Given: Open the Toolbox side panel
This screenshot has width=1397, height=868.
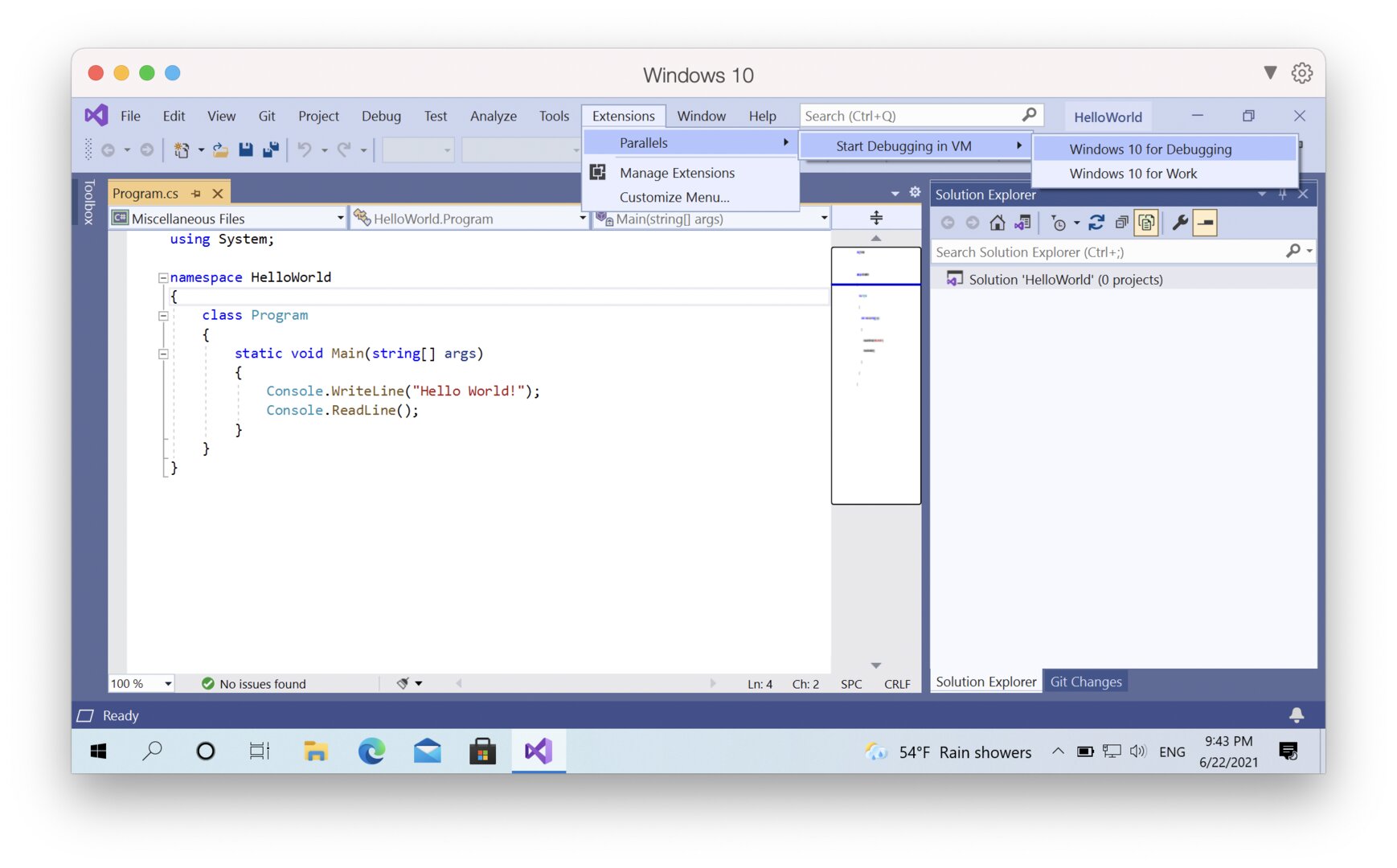Looking at the screenshot, I should pyautogui.click(x=88, y=202).
